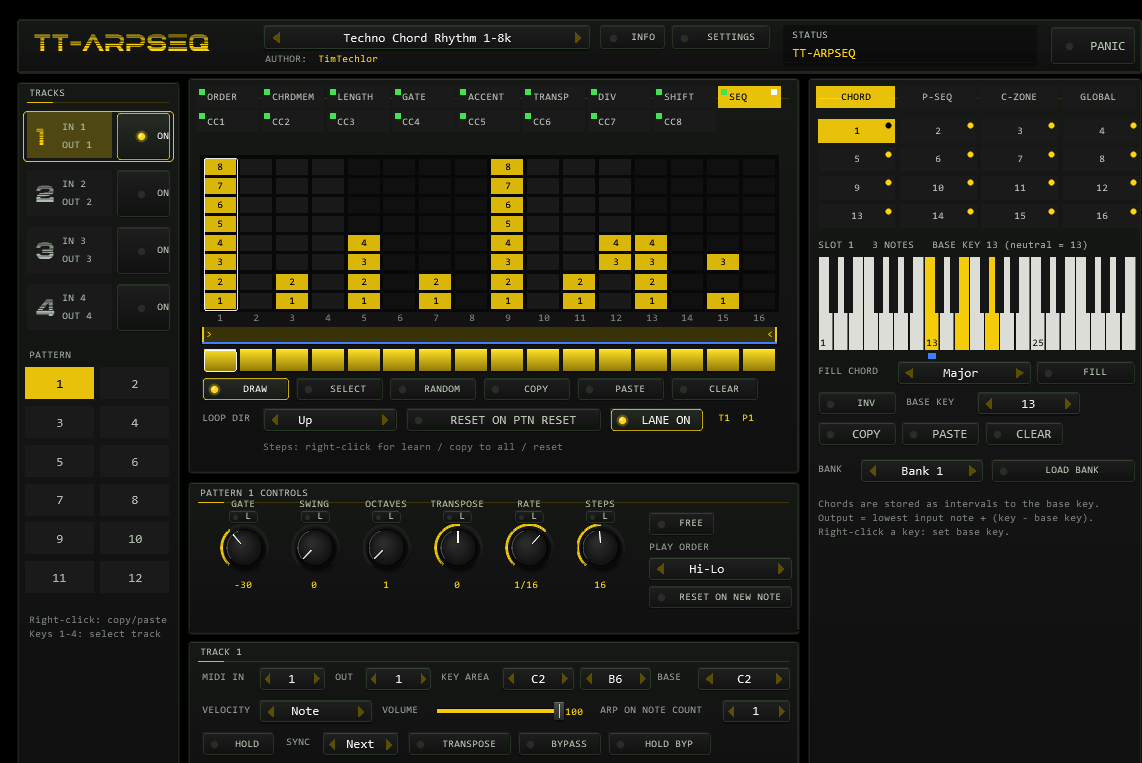Viewport: 1142px width, 763px height.
Task: Click the right arrow of the LOOP DIR selector
Action: click(x=385, y=420)
